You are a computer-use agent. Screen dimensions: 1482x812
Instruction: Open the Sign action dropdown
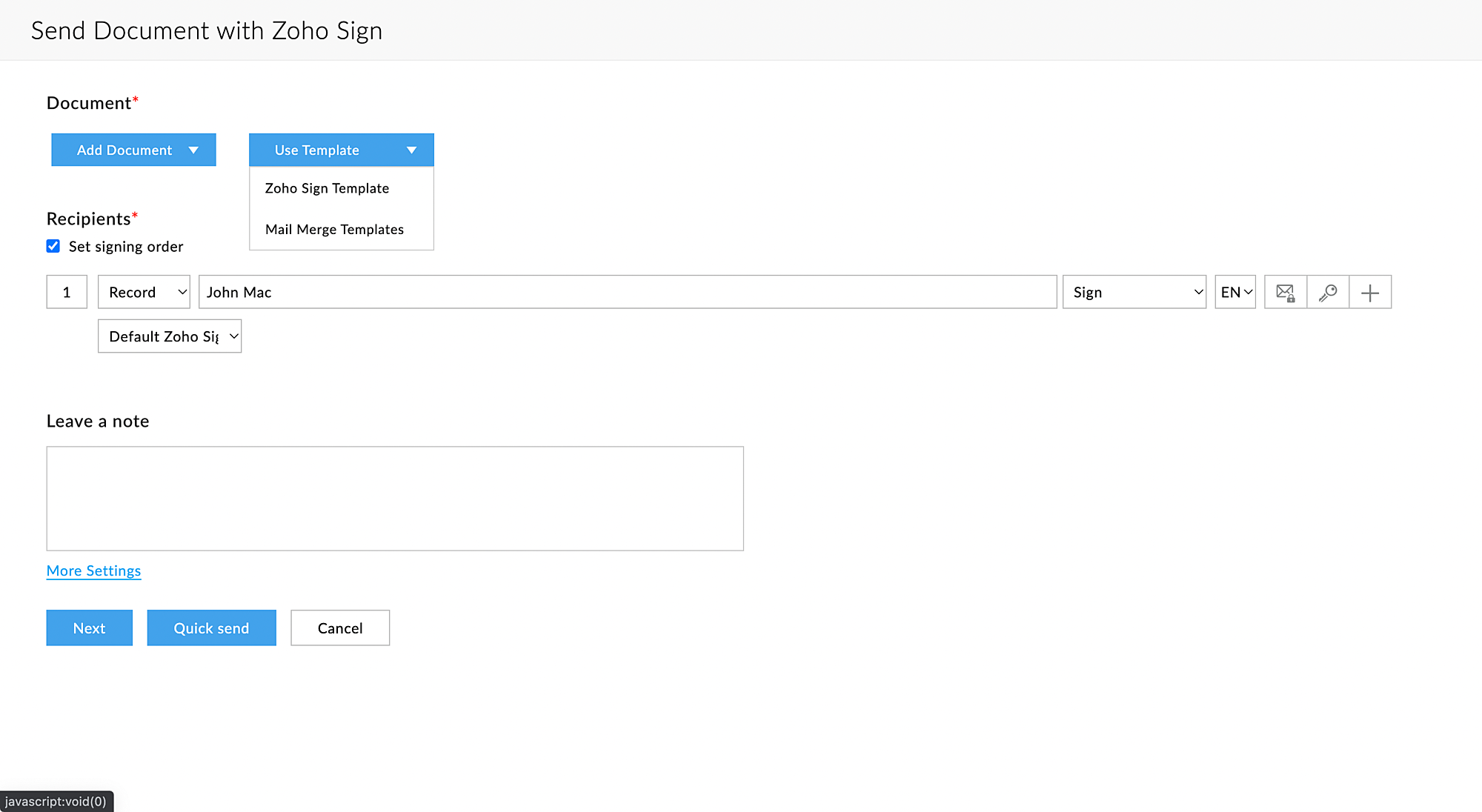coord(1134,293)
